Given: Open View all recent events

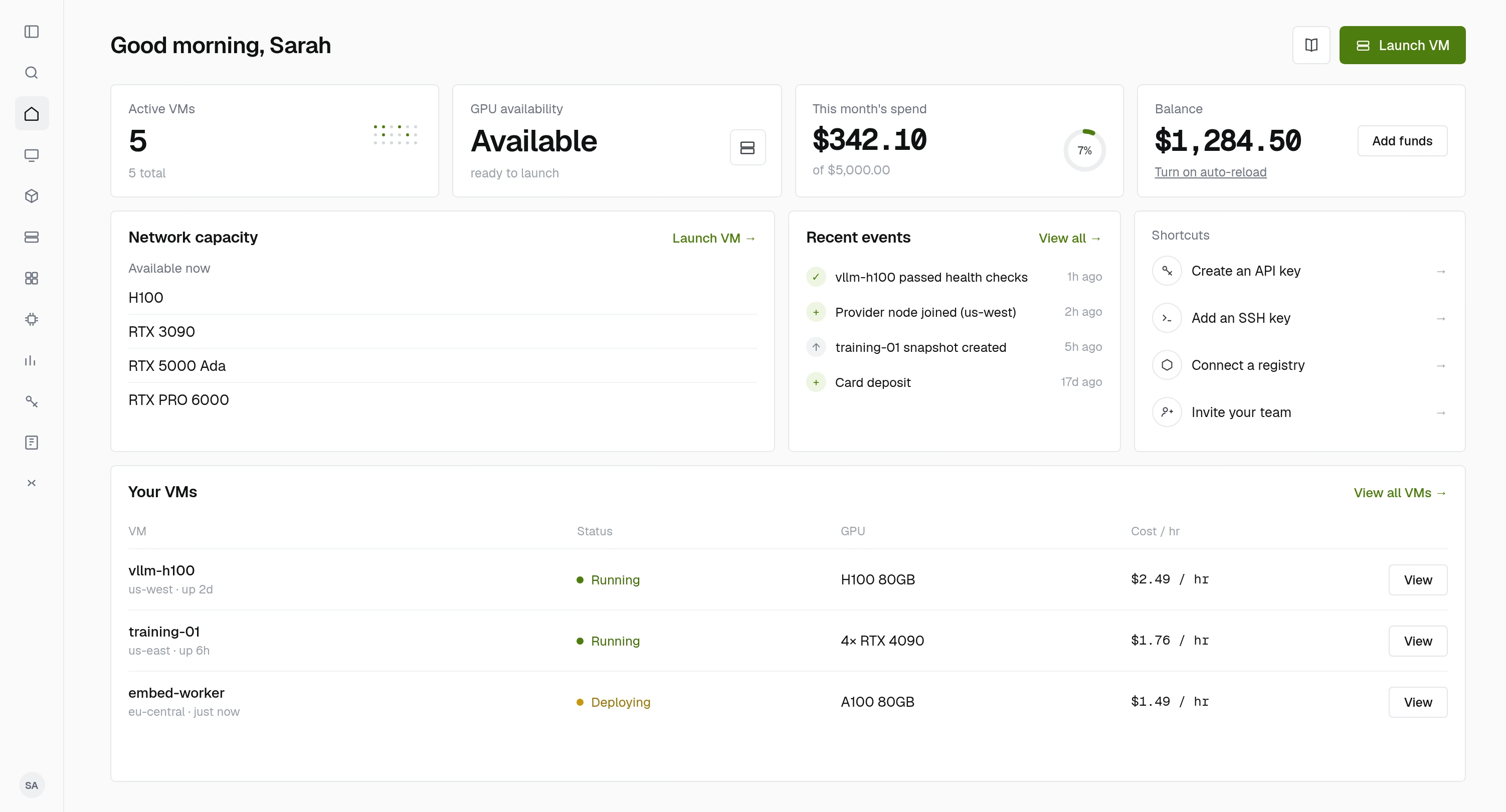Looking at the screenshot, I should [1070, 238].
